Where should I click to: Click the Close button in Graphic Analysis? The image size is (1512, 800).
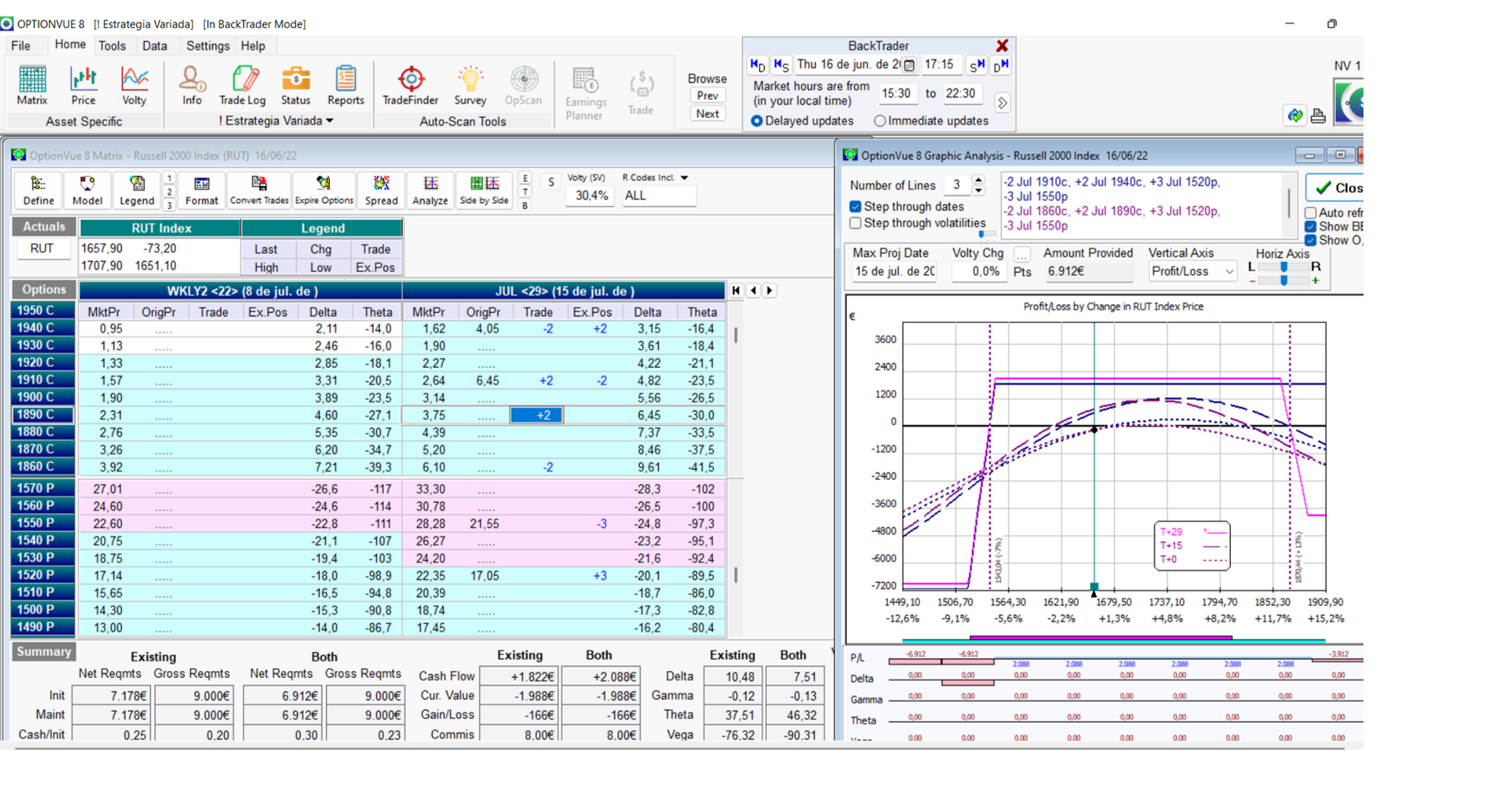(x=1335, y=187)
